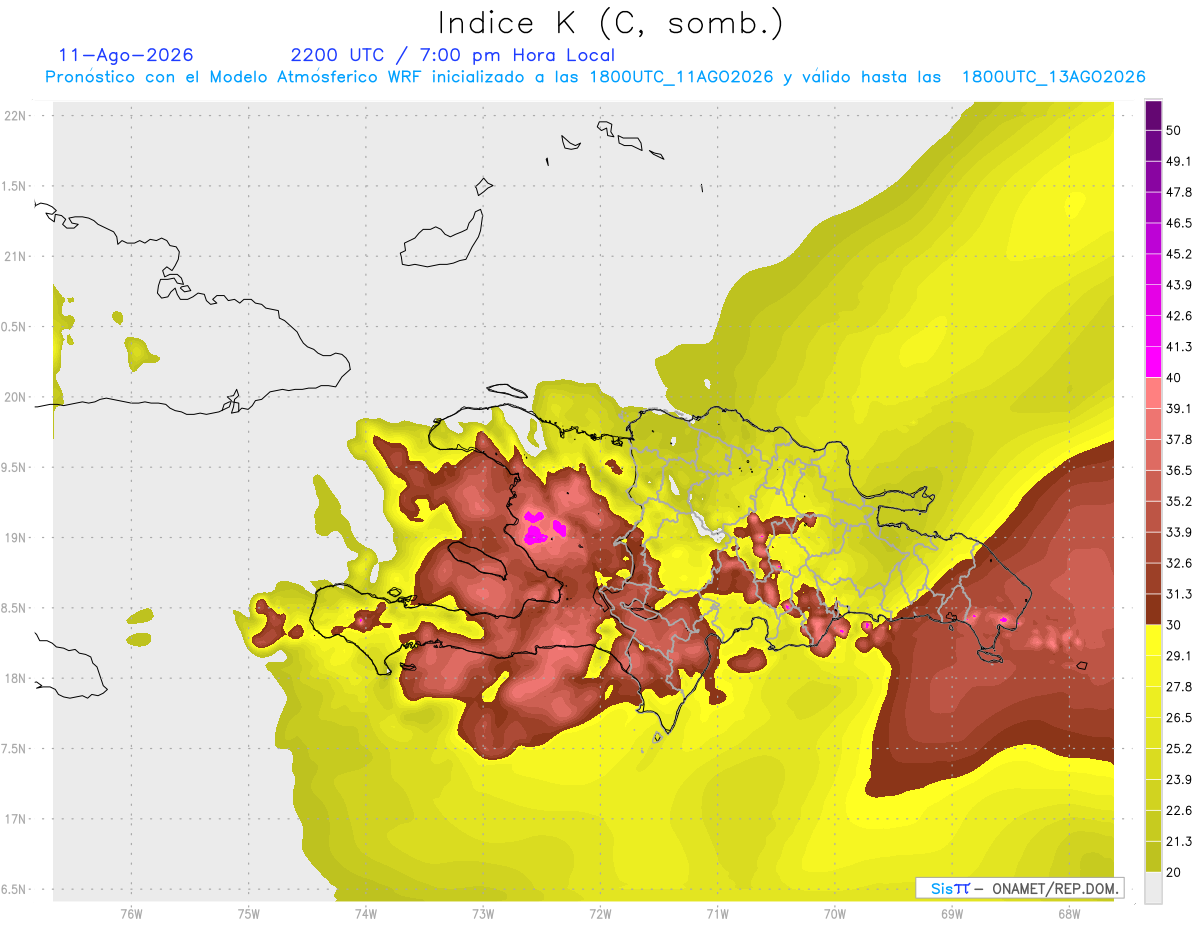Select the dark purple legend band above 50
This screenshot has height=927, width=1200.
click(1153, 115)
